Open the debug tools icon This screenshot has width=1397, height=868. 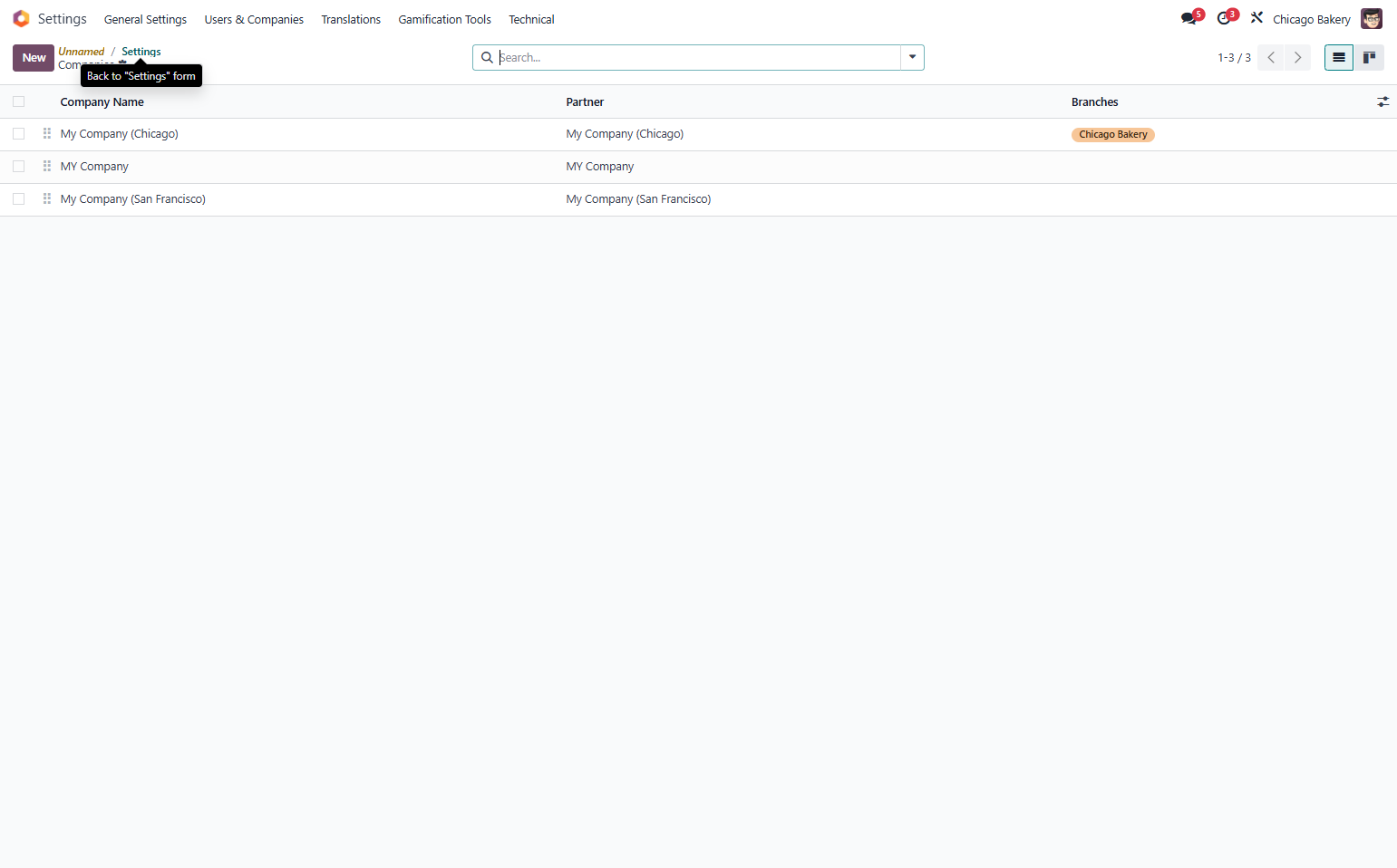point(1256,18)
